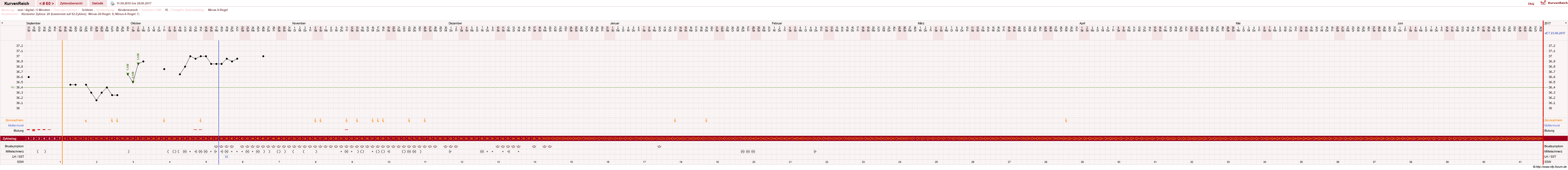This screenshot has width=1568, height=170.
Task: Click cycle day 38 in the Zyklustag bar
Action: tap(221, 139)
